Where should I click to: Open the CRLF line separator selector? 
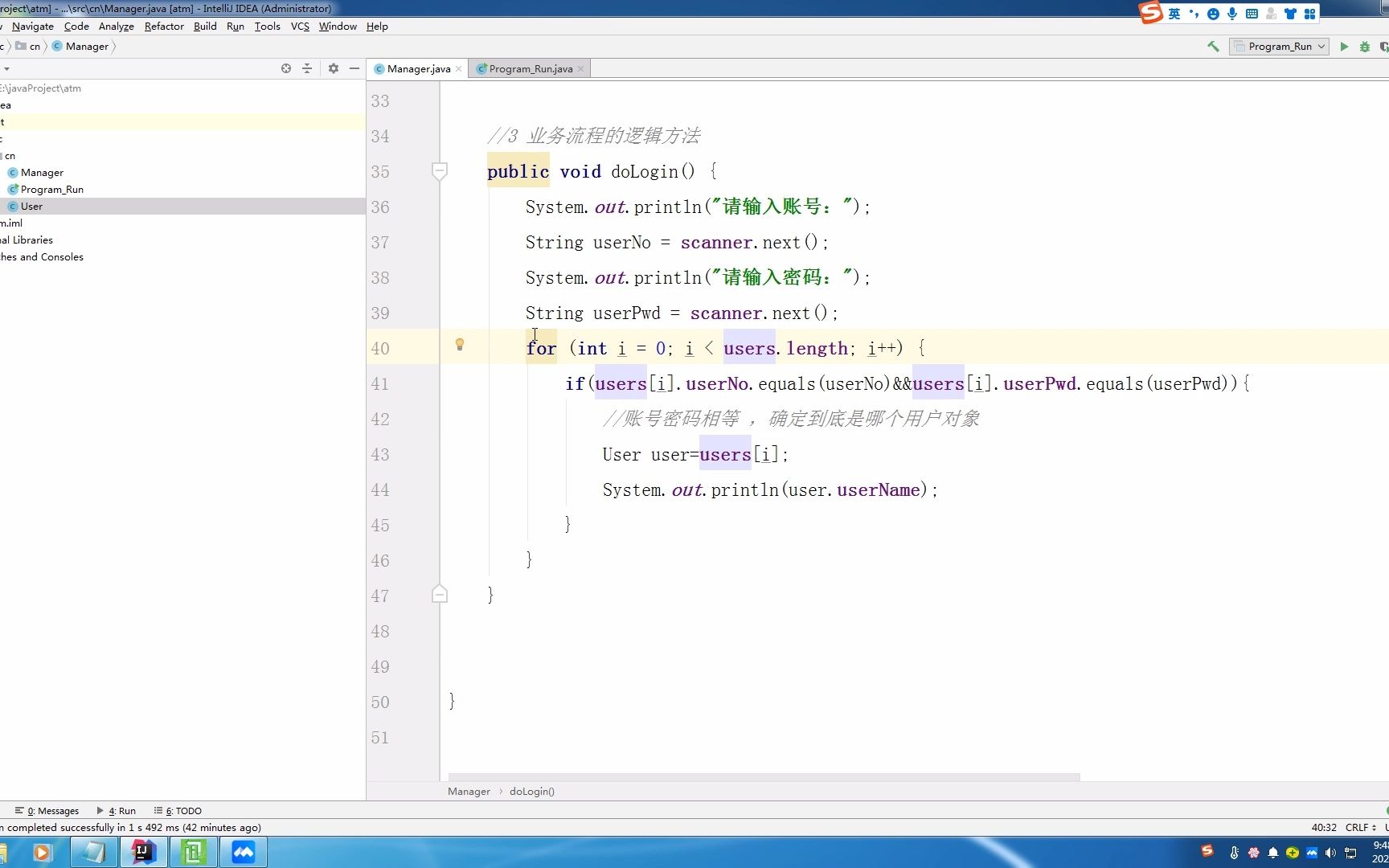coord(1360,828)
